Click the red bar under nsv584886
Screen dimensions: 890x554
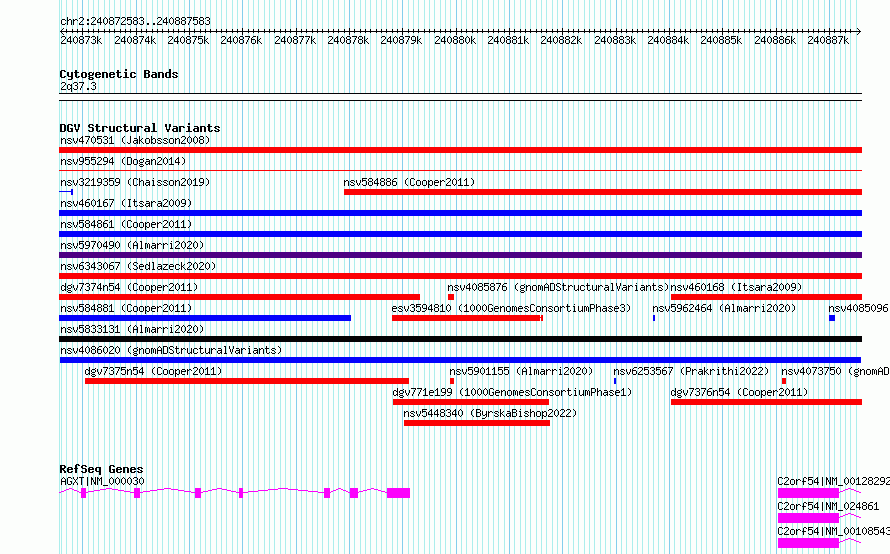tap(603, 192)
